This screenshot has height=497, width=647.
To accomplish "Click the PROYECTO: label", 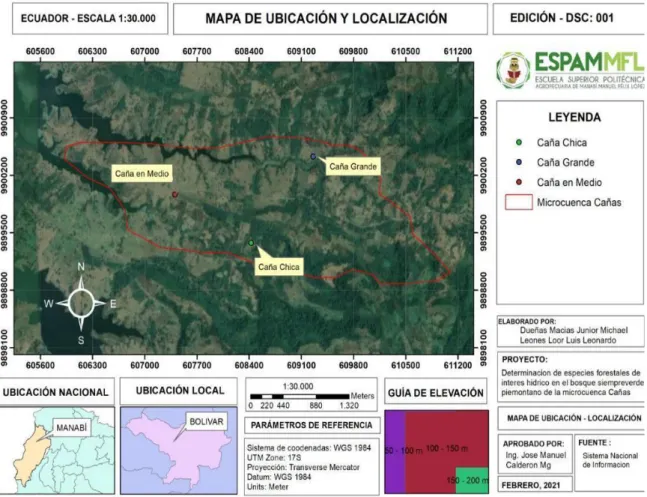I will (524, 360).
